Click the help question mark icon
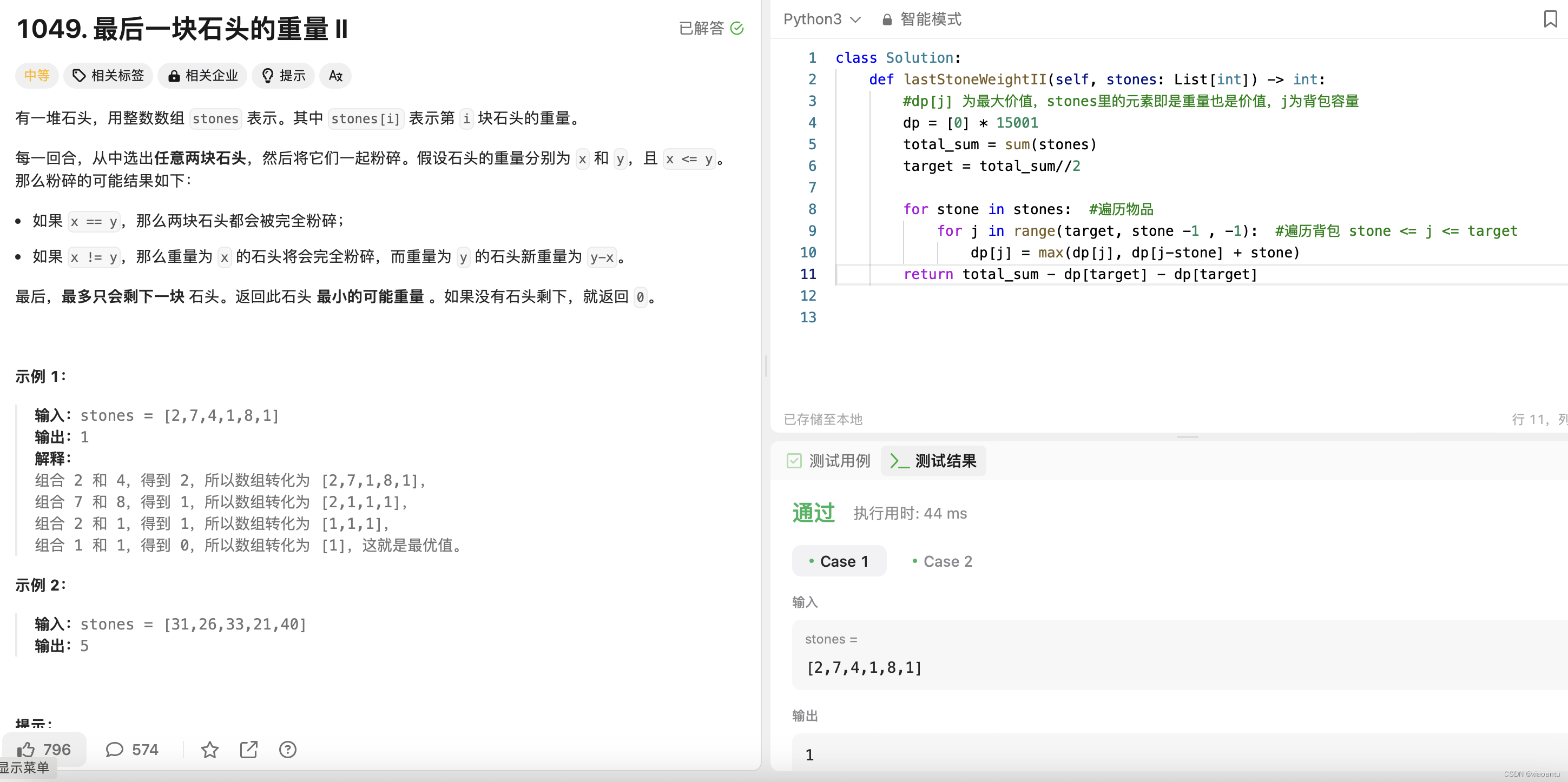Image resolution: width=1568 pixels, height=782 pixels. tap(287, 749)
